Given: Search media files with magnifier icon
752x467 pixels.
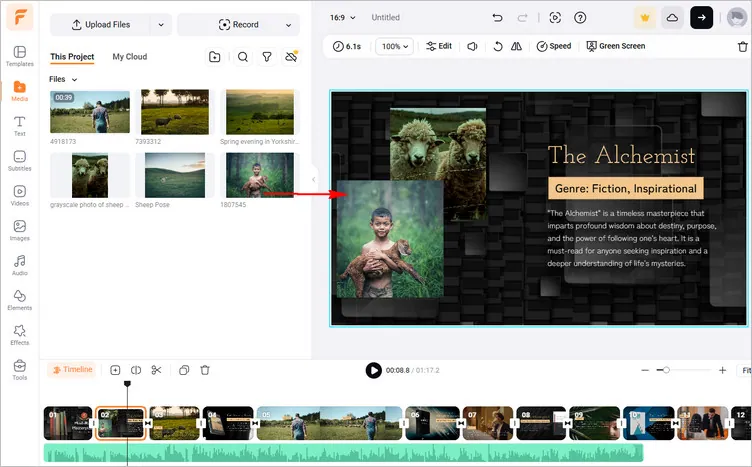Looking at the screenshot, I should point(243,57).
